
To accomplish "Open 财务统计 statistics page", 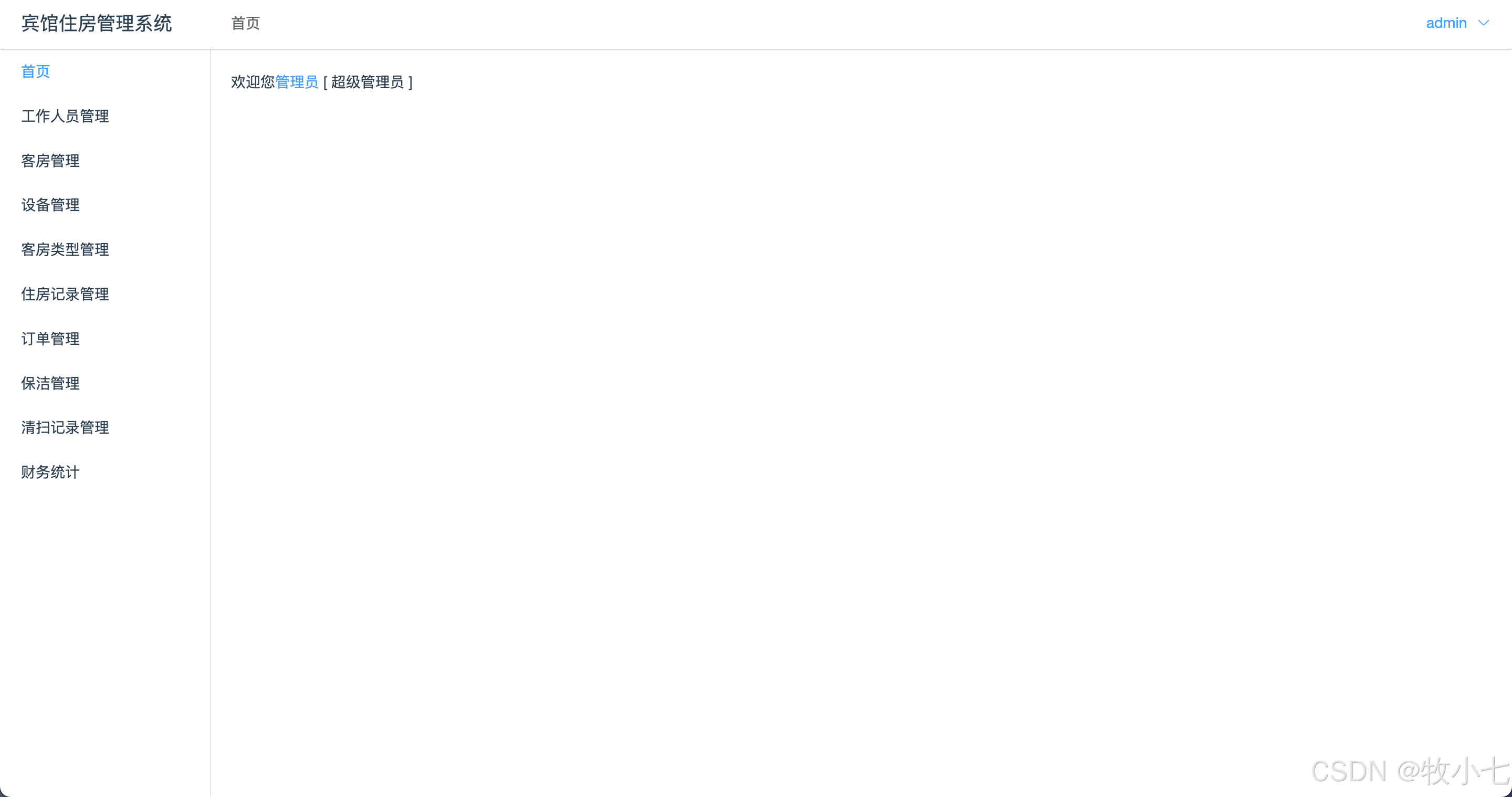I will coord(50,472).
